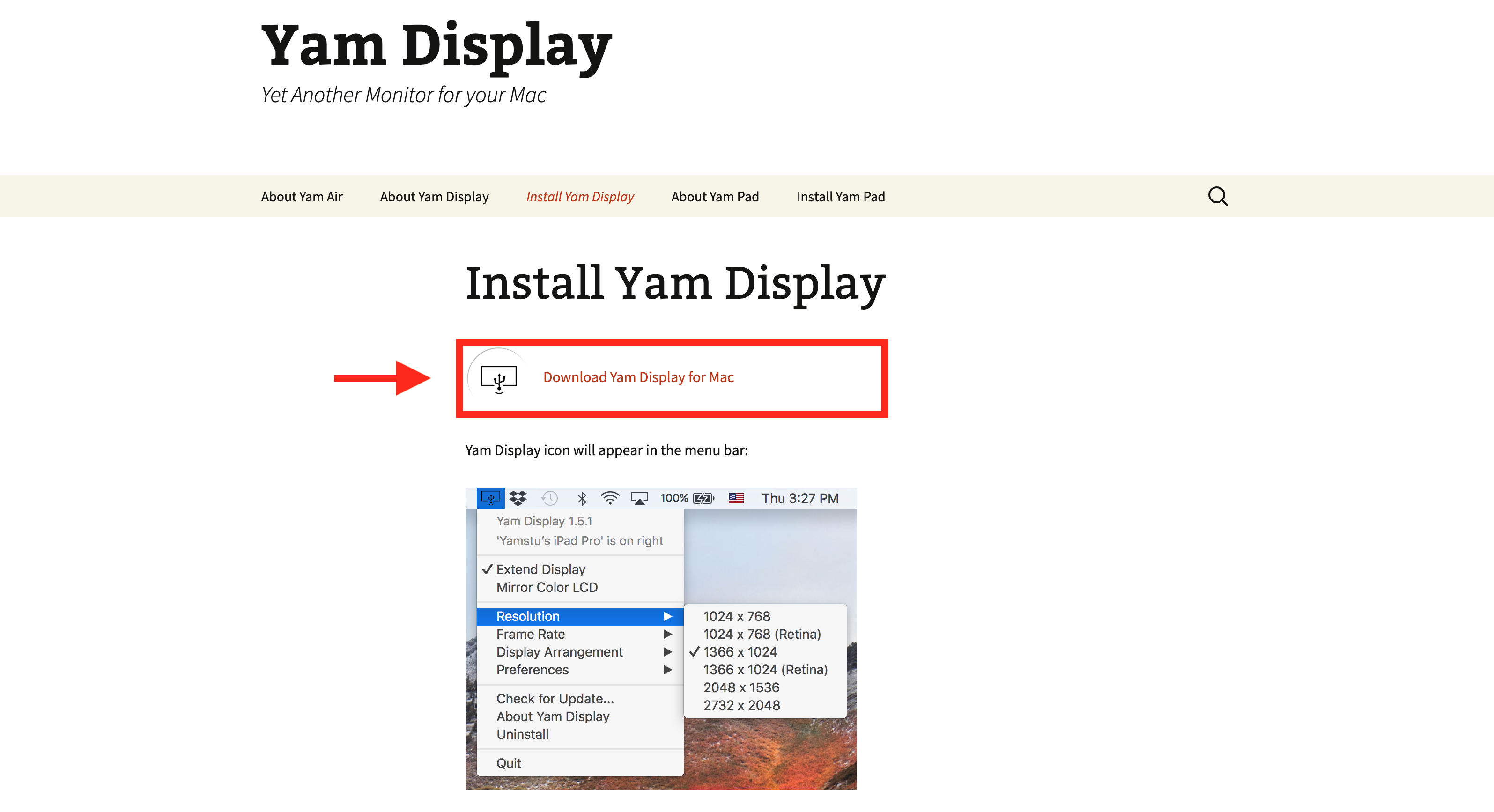Open the About Yam Display nav item
1494x812 pixels.
pos(435,197)
